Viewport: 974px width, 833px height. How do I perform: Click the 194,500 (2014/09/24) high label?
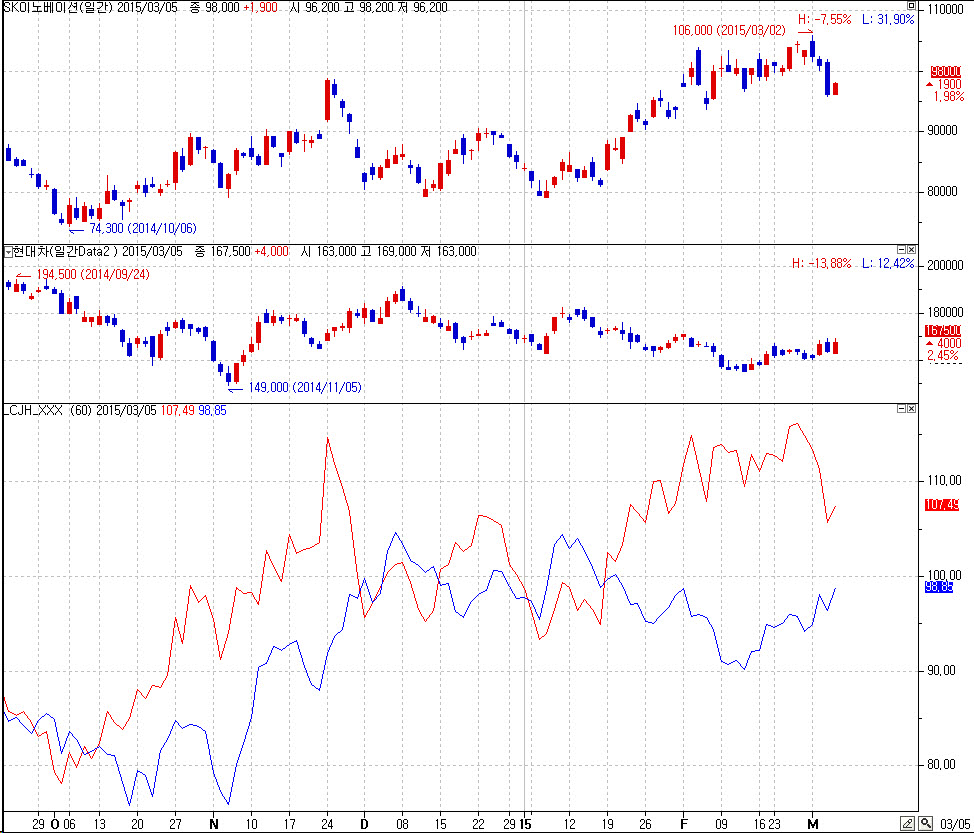point(93,275)
